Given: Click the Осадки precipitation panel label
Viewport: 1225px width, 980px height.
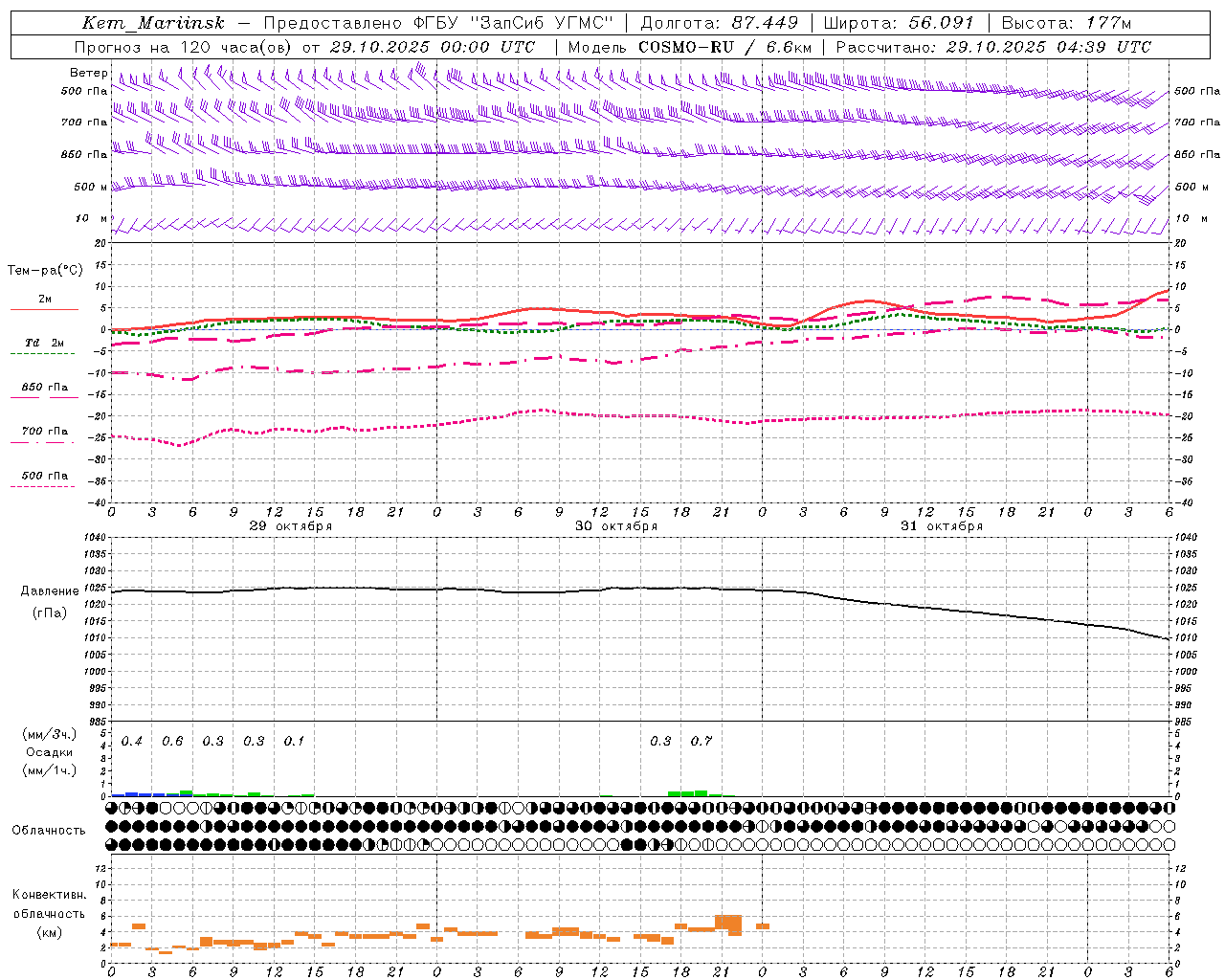Looking at the screenshot, I should coord(49,752).
